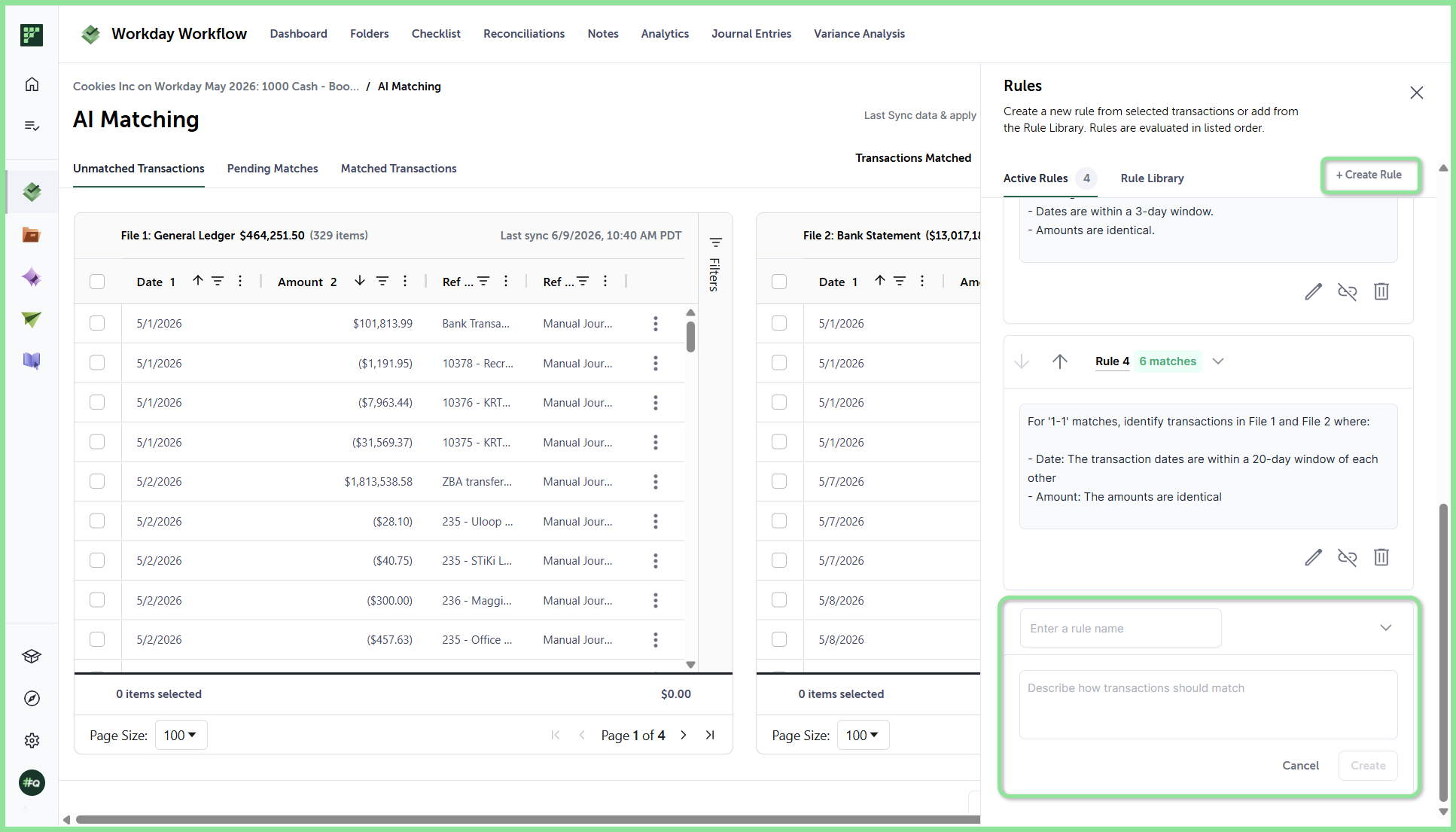Viewport: 1456px width, 832px height.
Task: Check the ($1,191.95) ledger row
Action: [97, 363]
